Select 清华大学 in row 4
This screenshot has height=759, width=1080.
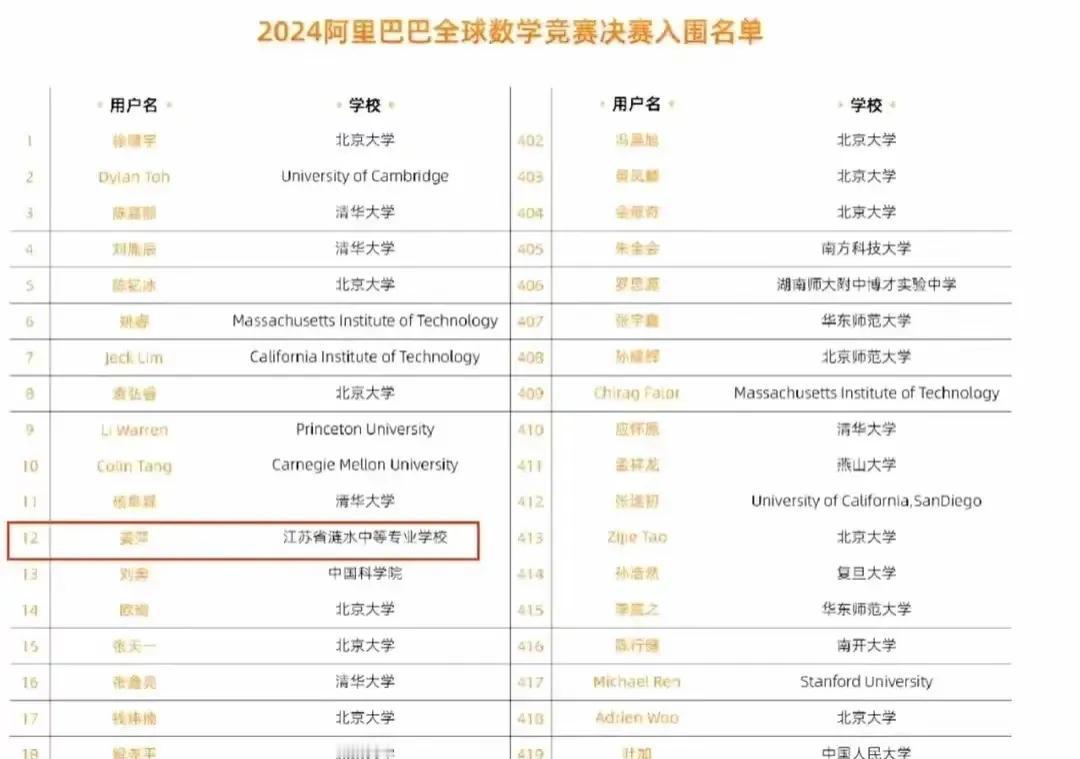click(x=364, y=249)
